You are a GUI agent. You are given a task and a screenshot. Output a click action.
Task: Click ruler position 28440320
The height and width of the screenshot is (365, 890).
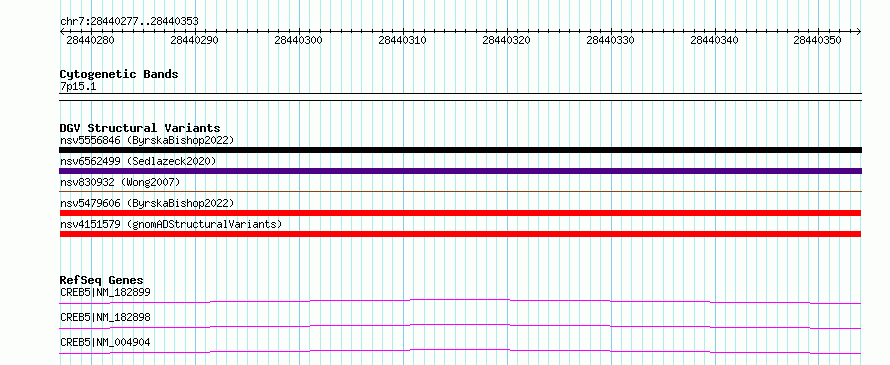(507, 40)
